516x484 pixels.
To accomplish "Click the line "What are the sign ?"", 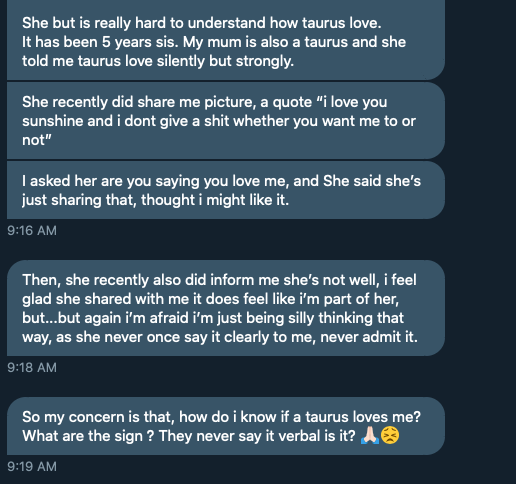I will point(88,436).
